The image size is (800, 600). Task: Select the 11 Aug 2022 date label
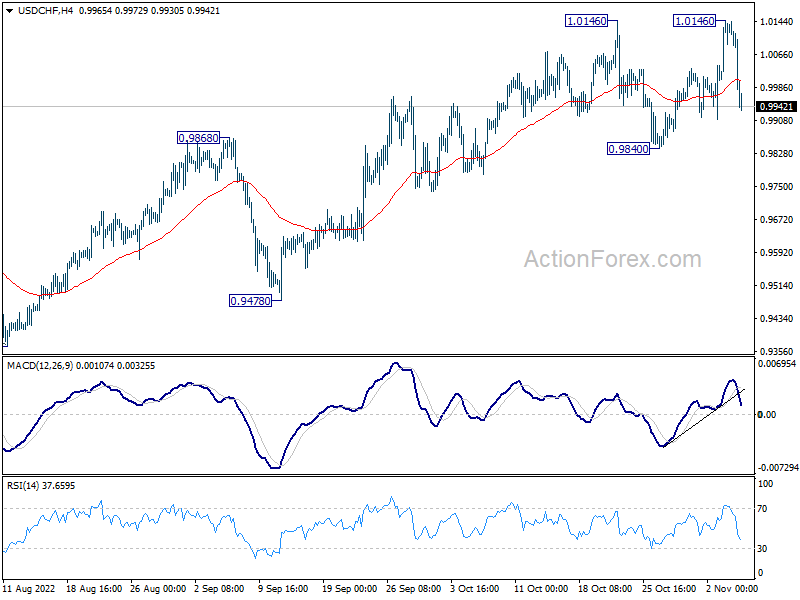29,589
